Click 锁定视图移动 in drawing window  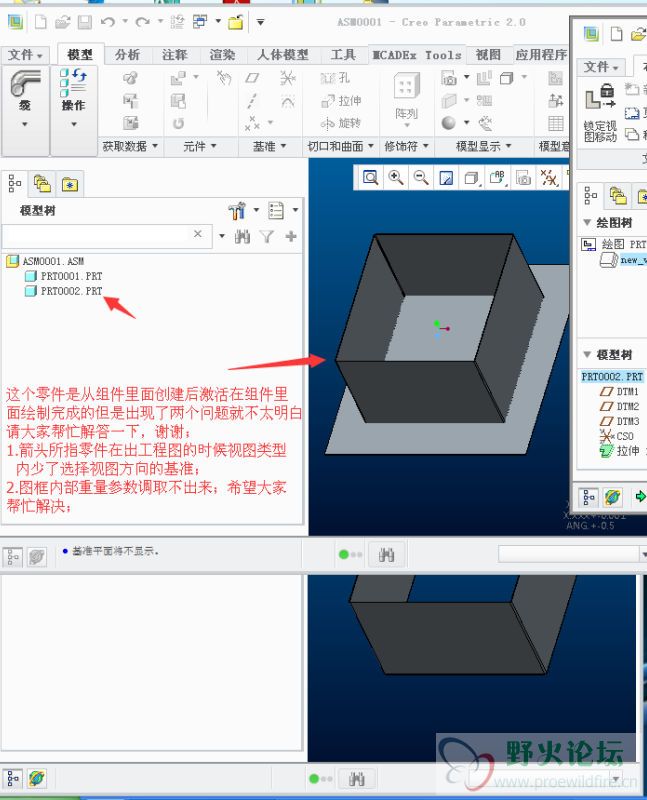[600, 113]
